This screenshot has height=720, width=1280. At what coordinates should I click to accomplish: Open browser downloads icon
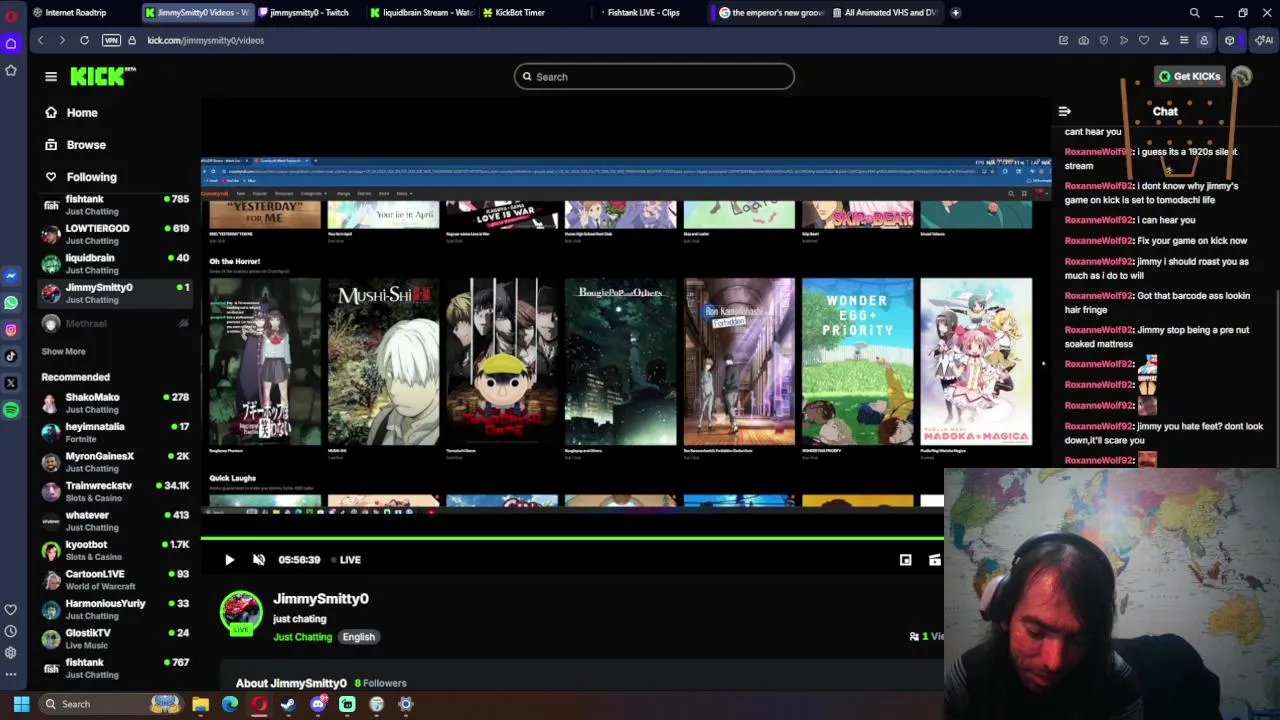click(1164, 40)
